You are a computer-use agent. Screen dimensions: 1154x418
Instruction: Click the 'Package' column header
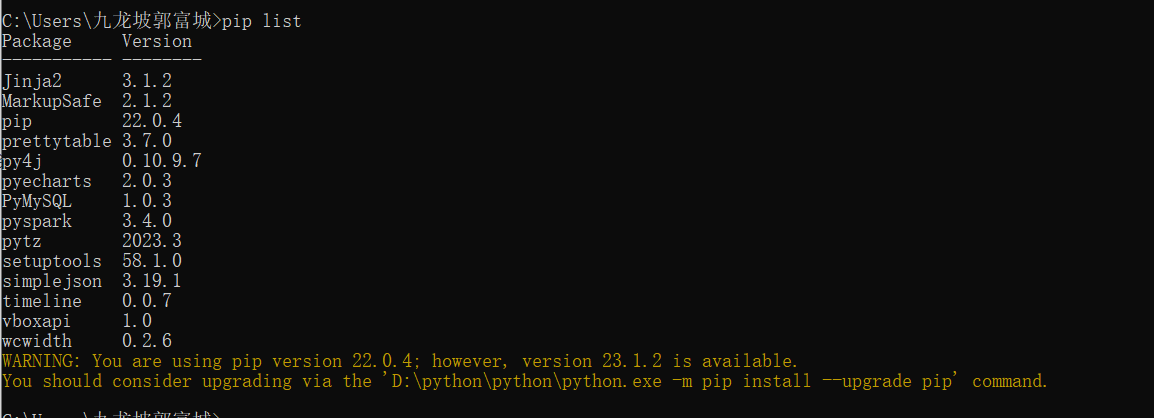click(x=37, y=41)
